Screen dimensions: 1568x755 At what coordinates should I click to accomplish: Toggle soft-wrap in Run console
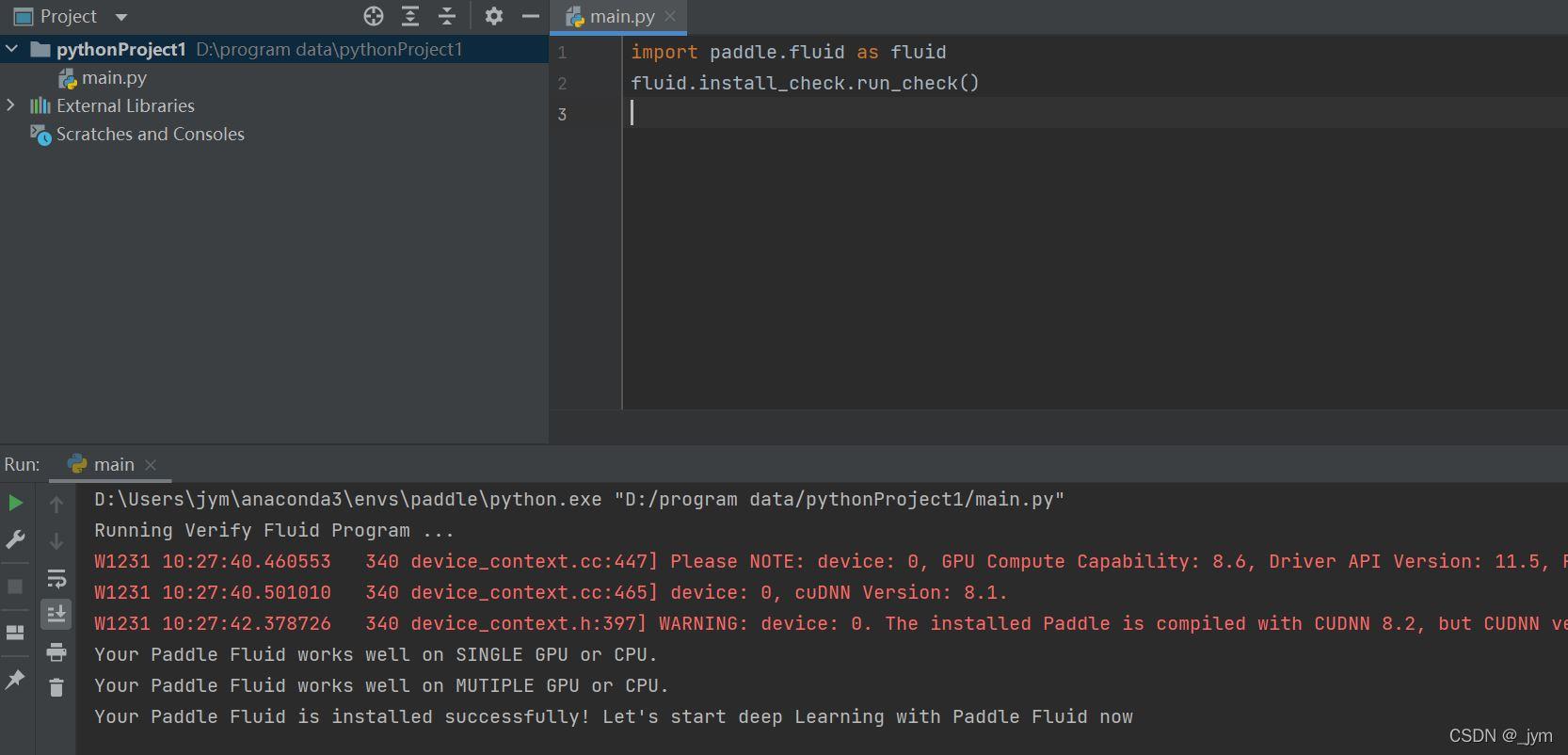click(x=56, y=578)
